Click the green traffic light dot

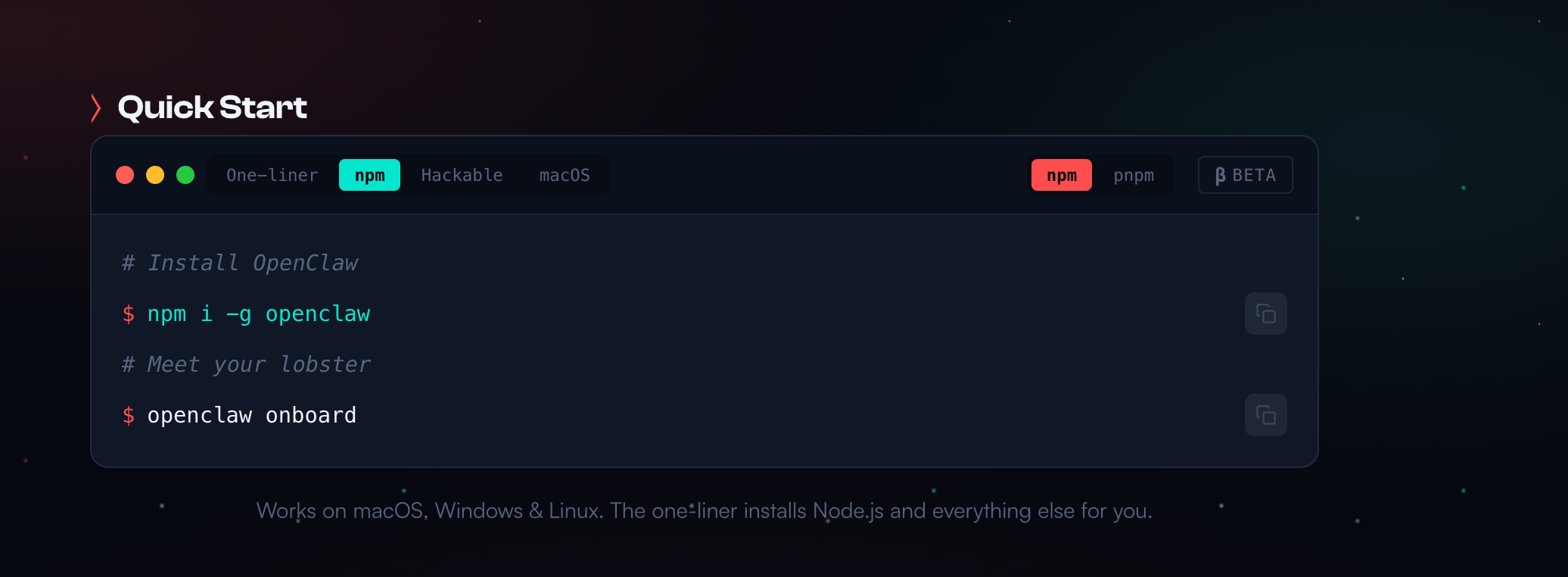[x=185, y=175]
